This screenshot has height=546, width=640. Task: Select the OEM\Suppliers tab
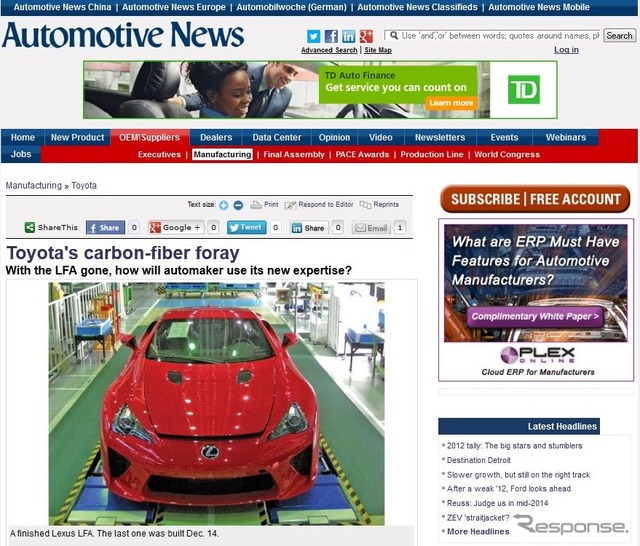point(149,138)
